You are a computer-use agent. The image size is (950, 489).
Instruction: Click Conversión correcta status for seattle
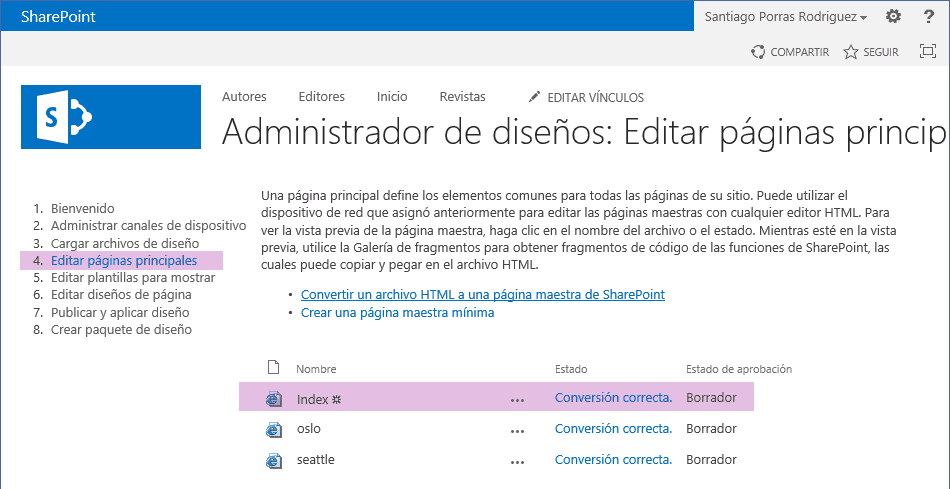(x=613, y=460)
